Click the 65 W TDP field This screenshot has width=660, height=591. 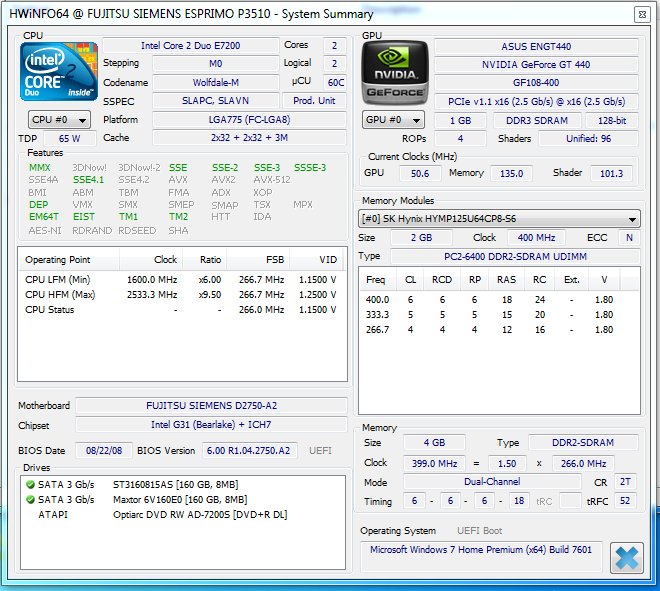point(70,138)
